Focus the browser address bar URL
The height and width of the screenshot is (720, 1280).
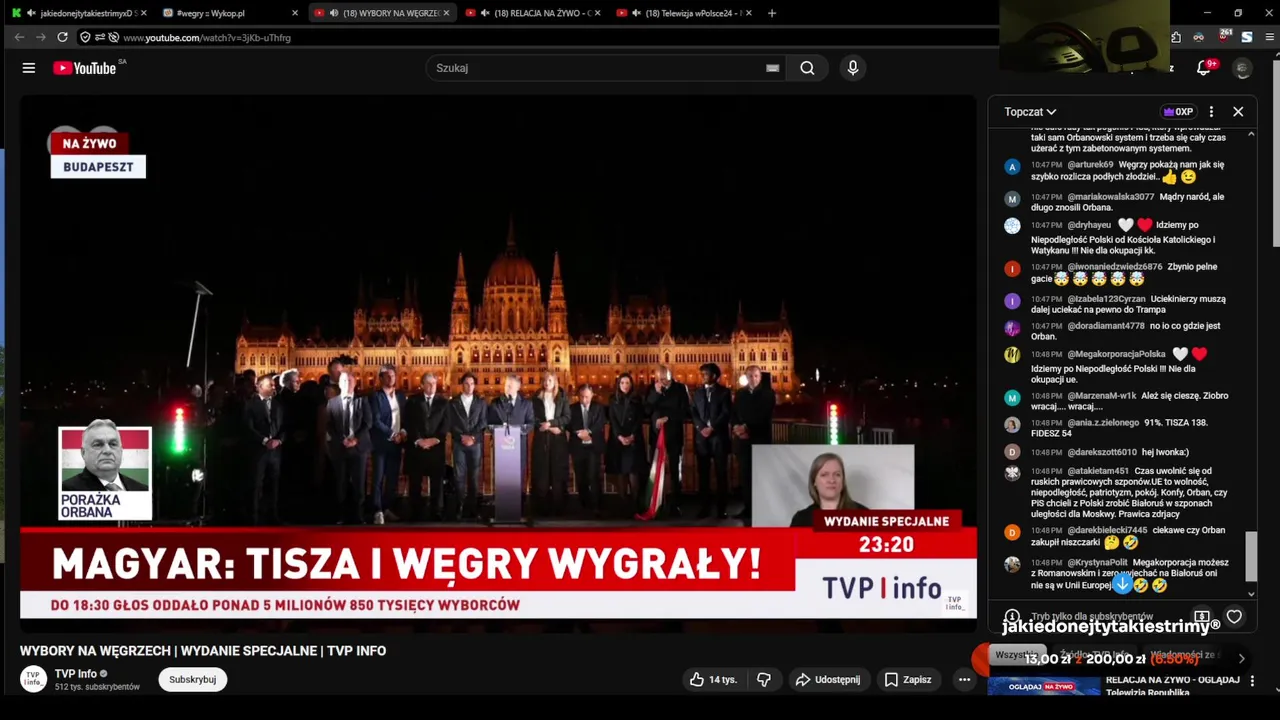click(x=207, y=38)
